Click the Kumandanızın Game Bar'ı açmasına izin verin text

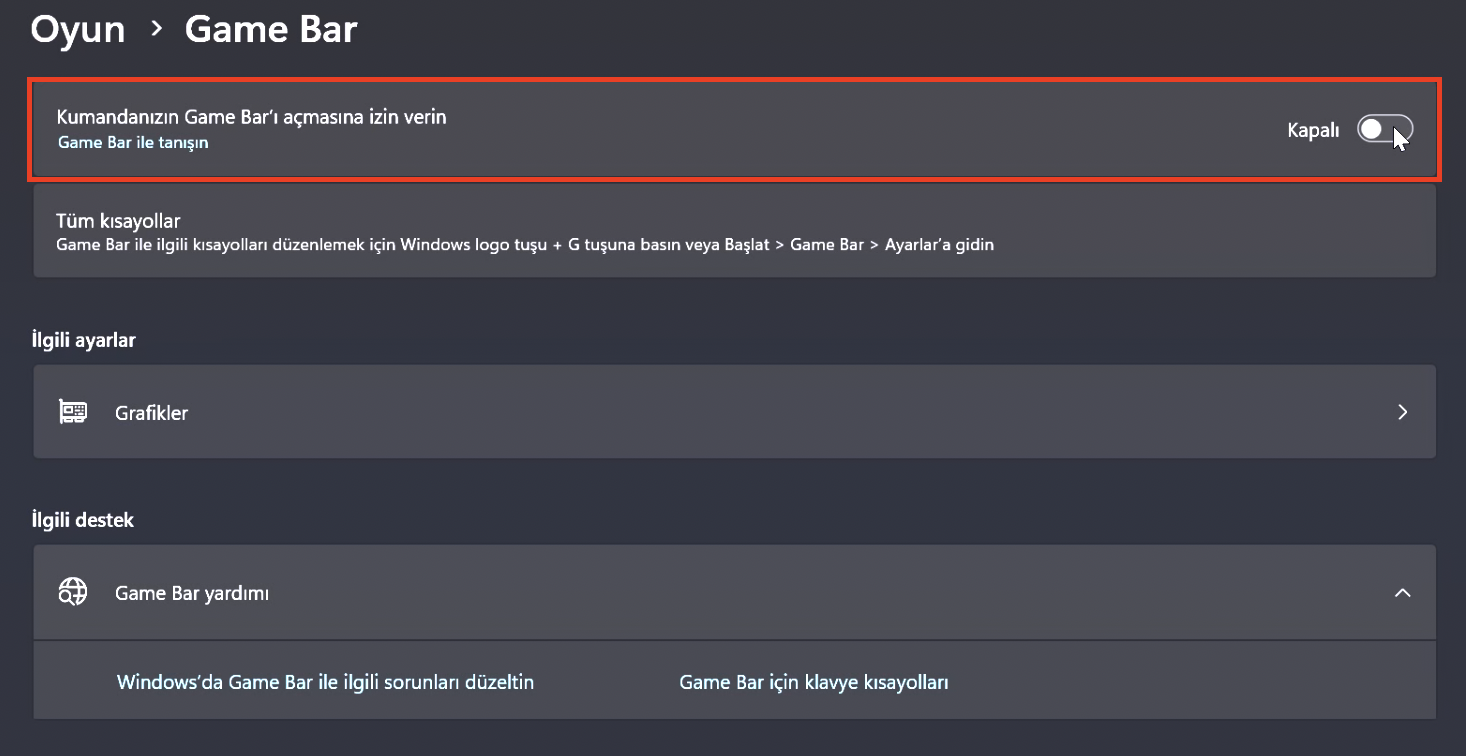click(251, 117)
